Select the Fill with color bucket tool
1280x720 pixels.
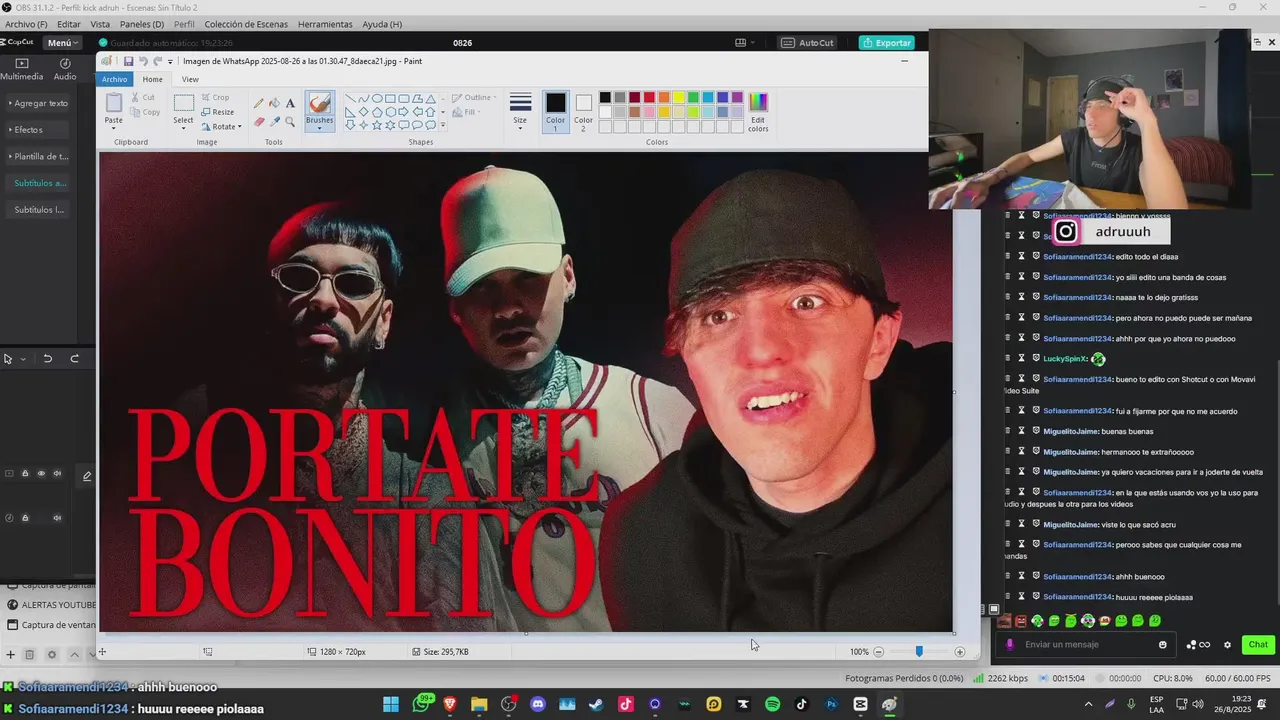pos(275,103)
